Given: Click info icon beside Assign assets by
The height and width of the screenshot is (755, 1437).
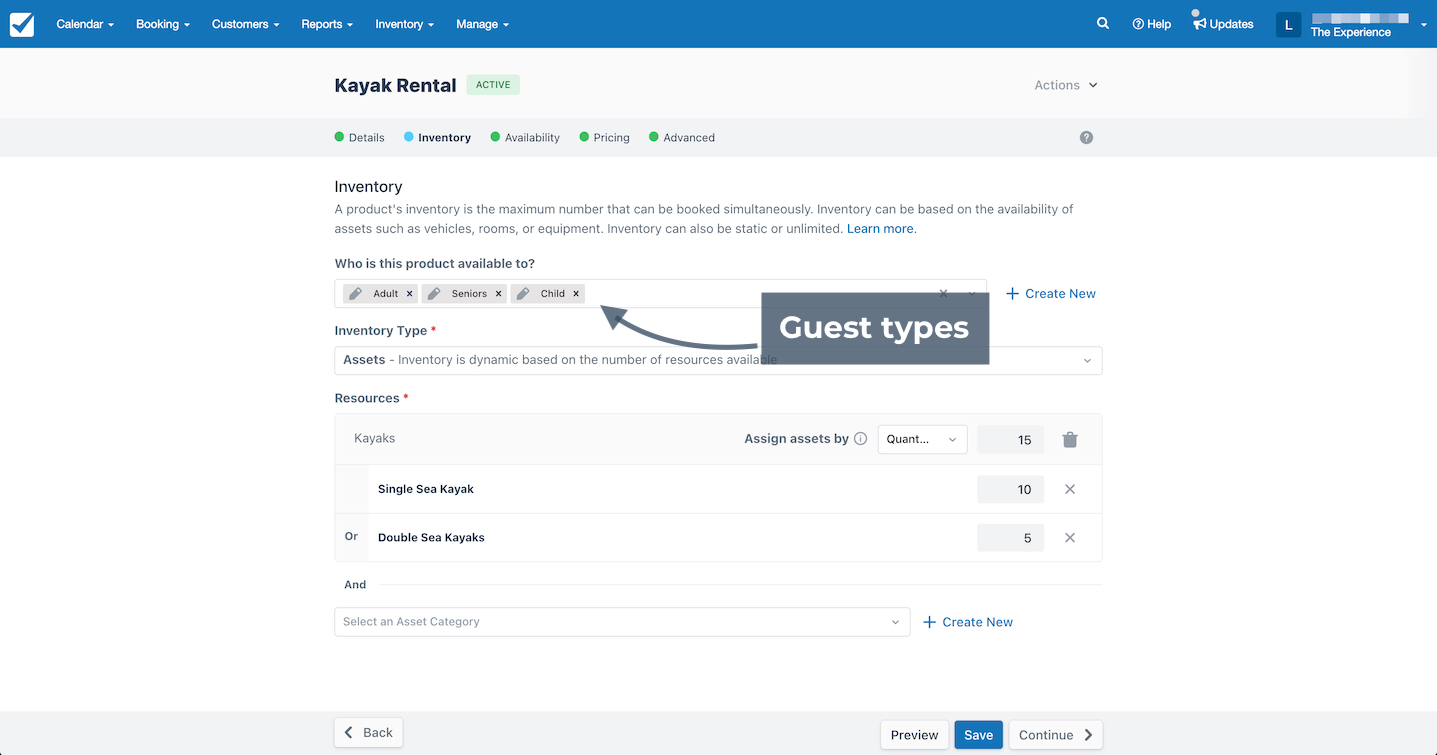Looking at the screenshot, I should (x=860, y=439).
